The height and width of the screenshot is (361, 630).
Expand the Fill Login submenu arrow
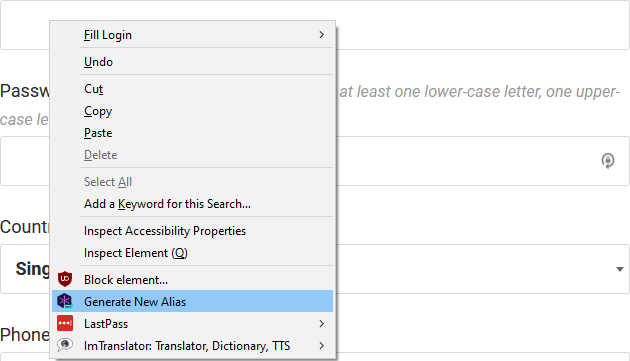pos(321,35)
